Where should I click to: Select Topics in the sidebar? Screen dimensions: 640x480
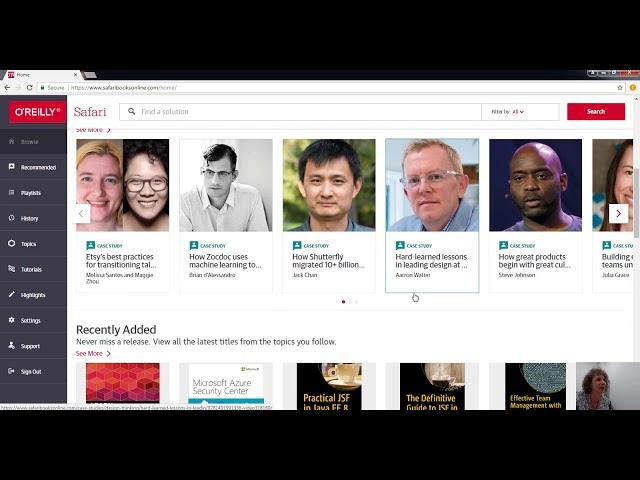click(33, 244)
